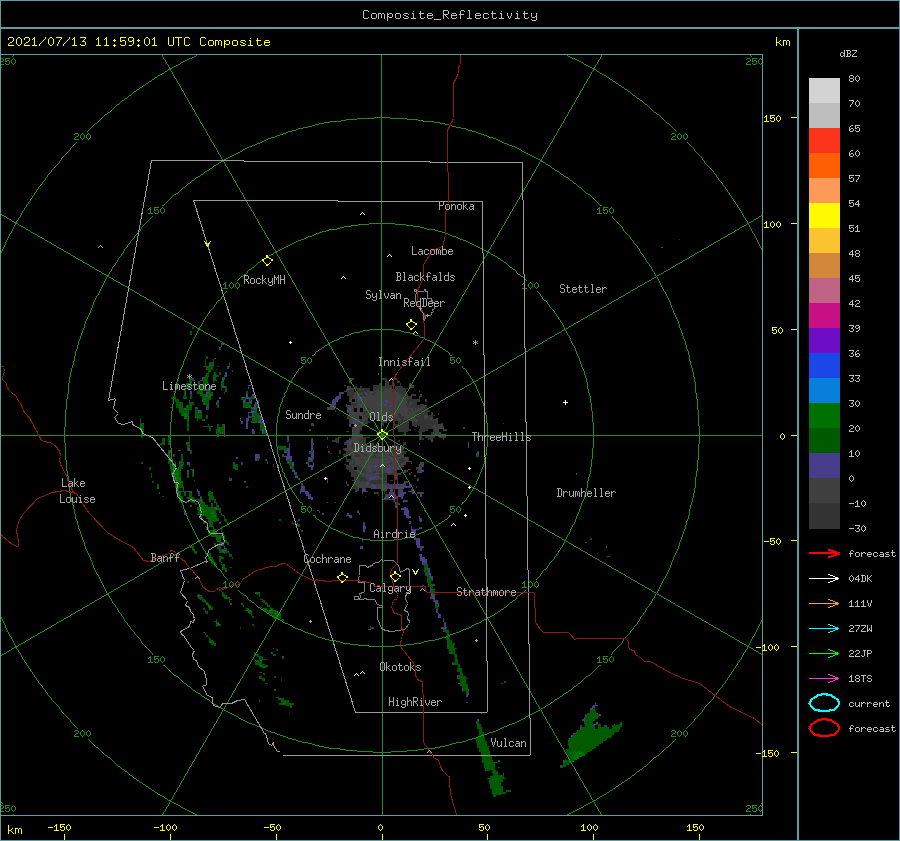Image resolution: width=900 pixels, height=841 pixels.
Task: Click the 150 label on right km axis
Action: [772, 118]
